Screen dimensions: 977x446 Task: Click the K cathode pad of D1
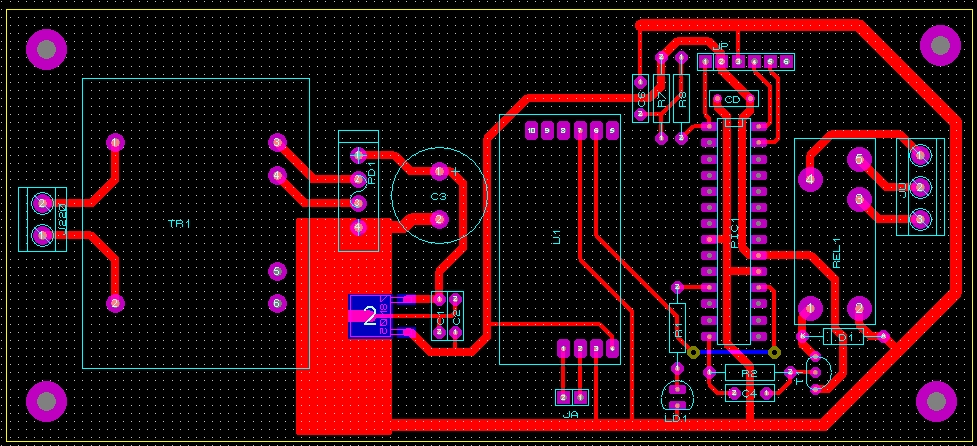803,336
